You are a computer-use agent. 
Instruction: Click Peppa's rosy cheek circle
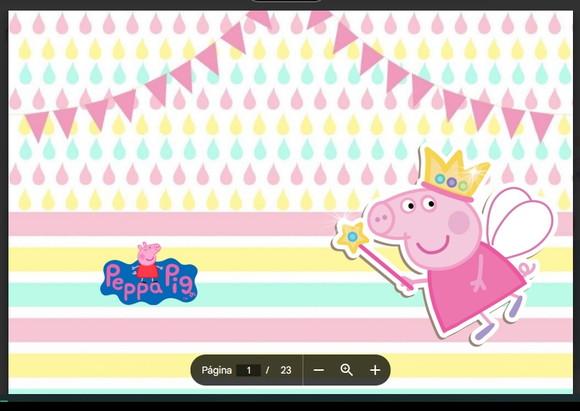tap(458, 222)
